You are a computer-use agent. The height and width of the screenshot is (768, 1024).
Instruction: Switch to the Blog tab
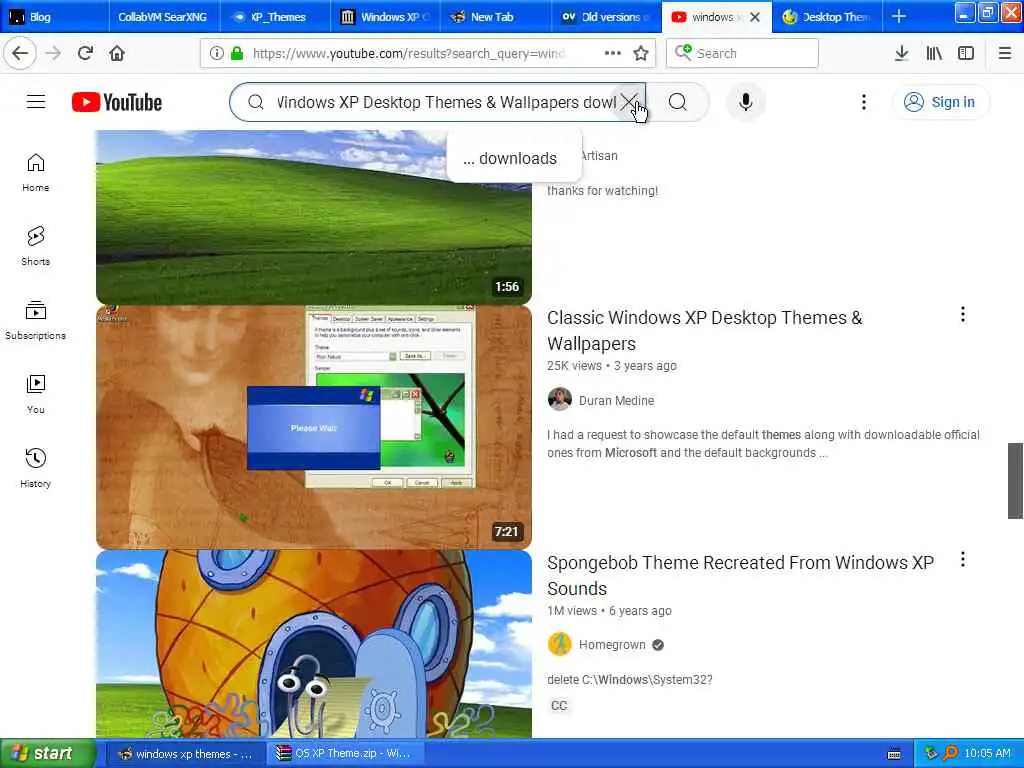click(54, 17)
